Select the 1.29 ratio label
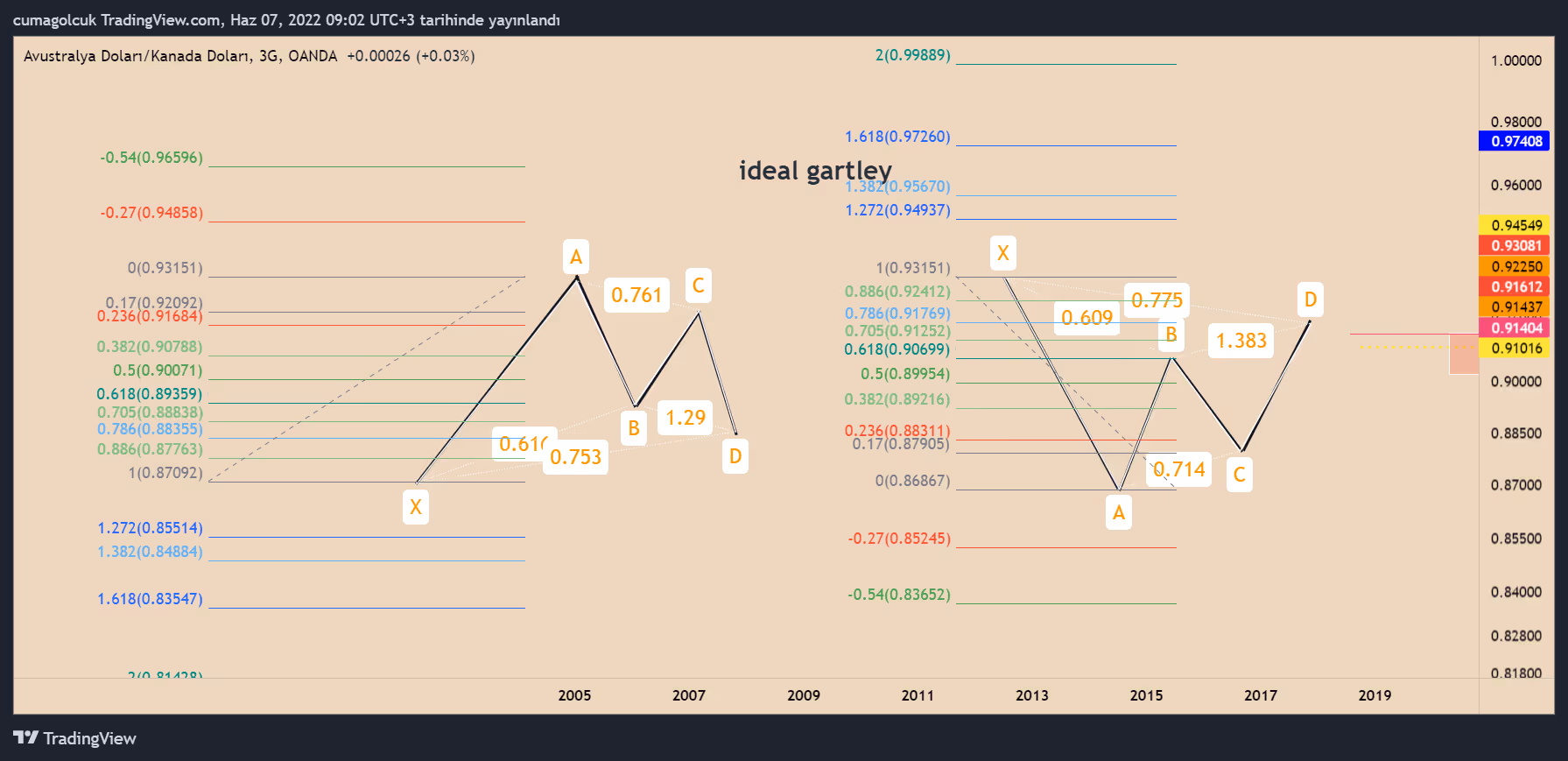The width and height of the screenshot is (1568, 761). (x=685, y=418)
